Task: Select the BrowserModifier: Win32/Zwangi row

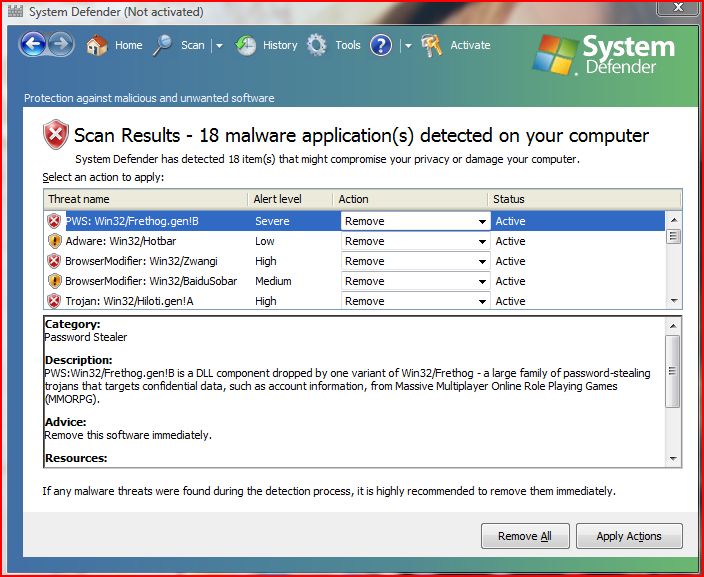Action: 355,261
